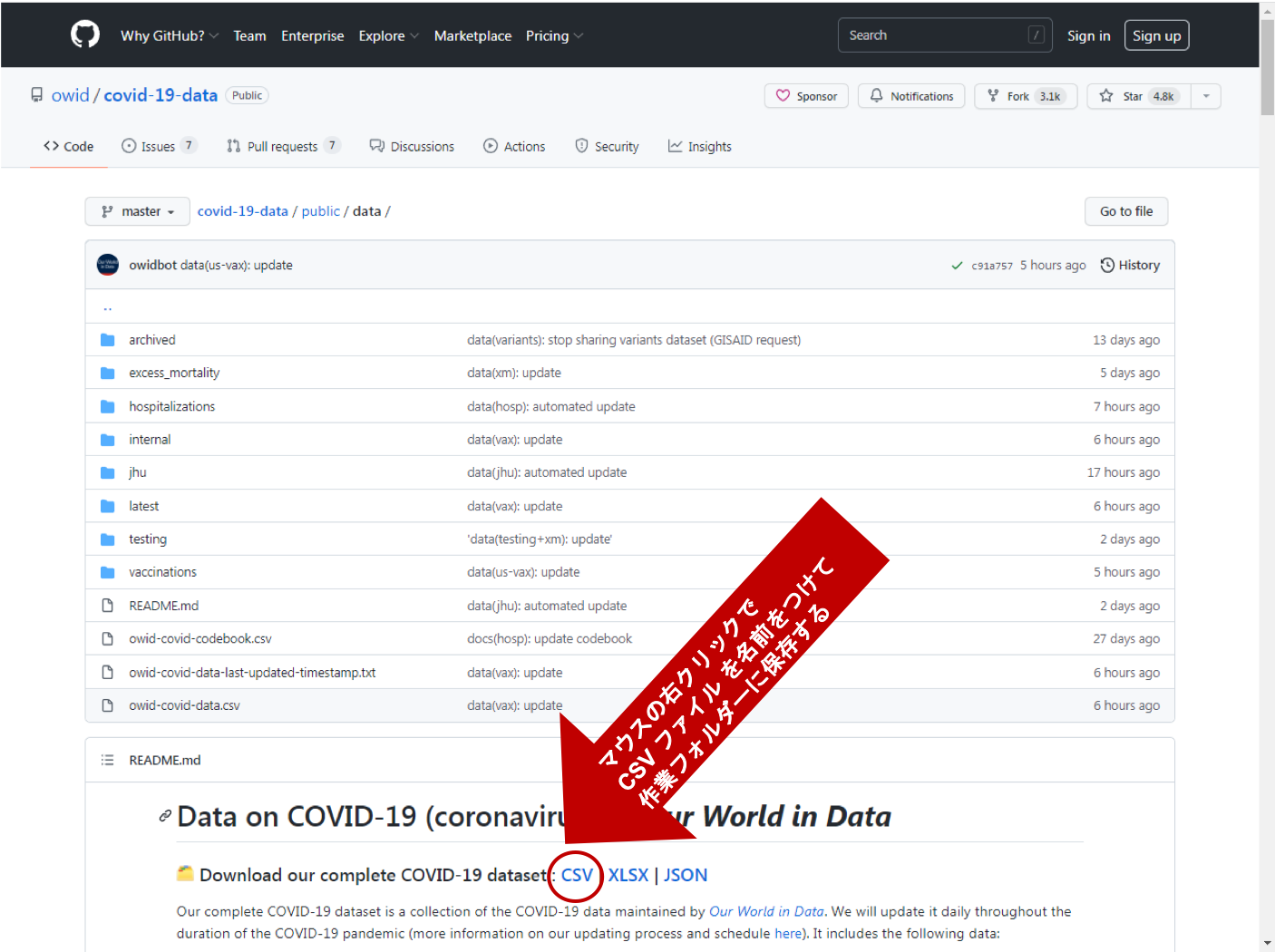Open the master branch selector
The width and height of the screenshot is (1275, 952).
(x=138, y=211)
